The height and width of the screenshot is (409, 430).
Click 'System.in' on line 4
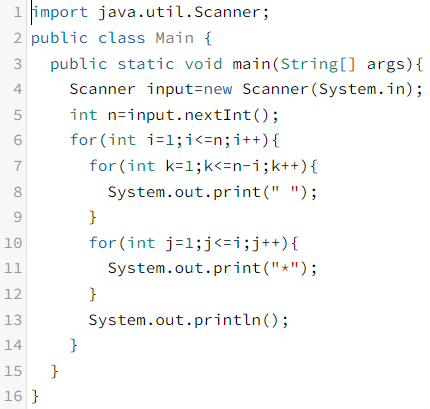coord(361,89)
